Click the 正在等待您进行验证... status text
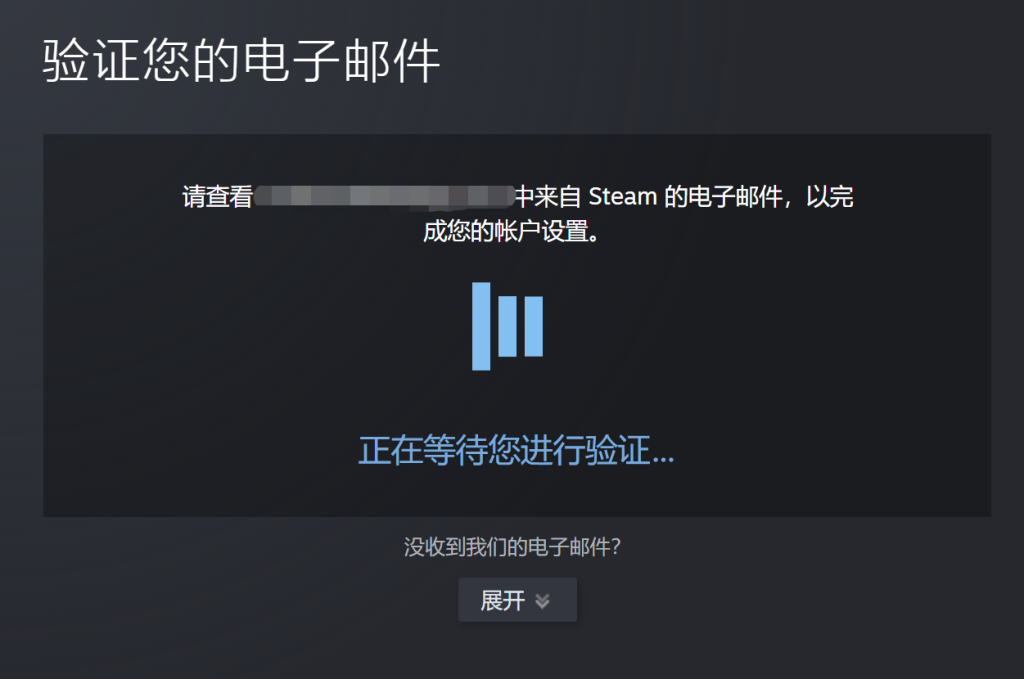This screenshot has width=1024, height=679. (516, 450)
